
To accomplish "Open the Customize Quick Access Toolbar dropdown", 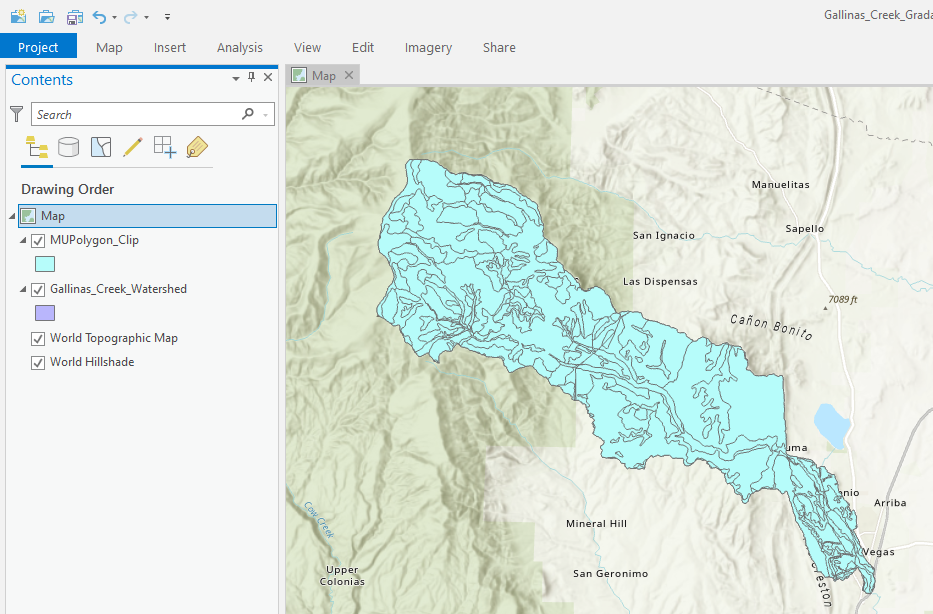I will (167, 17).
